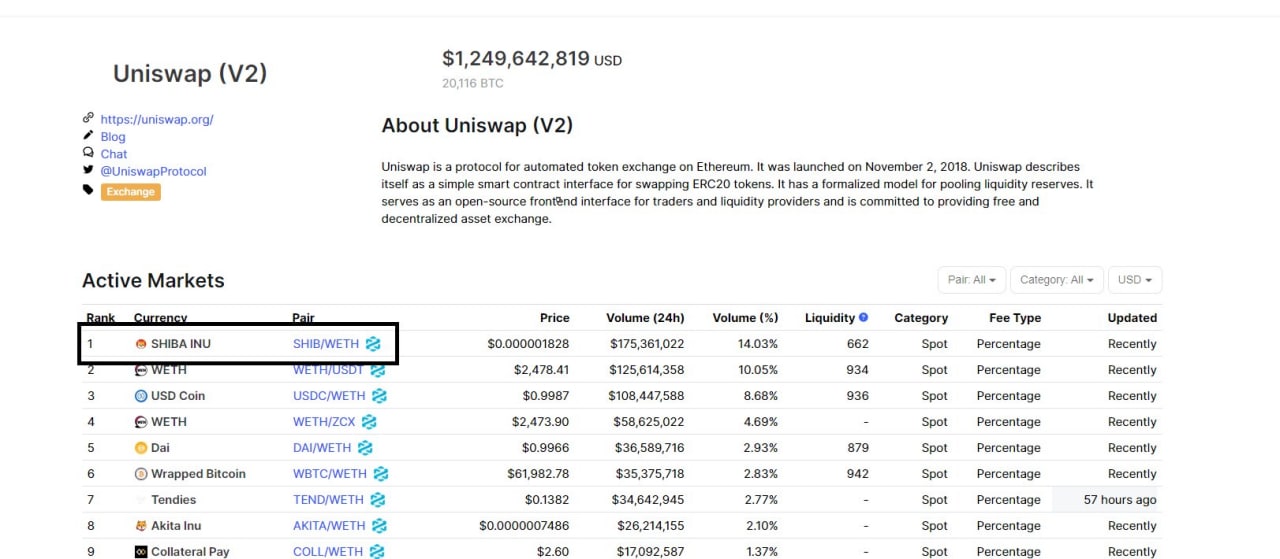Click the Collateral Pay coin icon

[141, 552]
